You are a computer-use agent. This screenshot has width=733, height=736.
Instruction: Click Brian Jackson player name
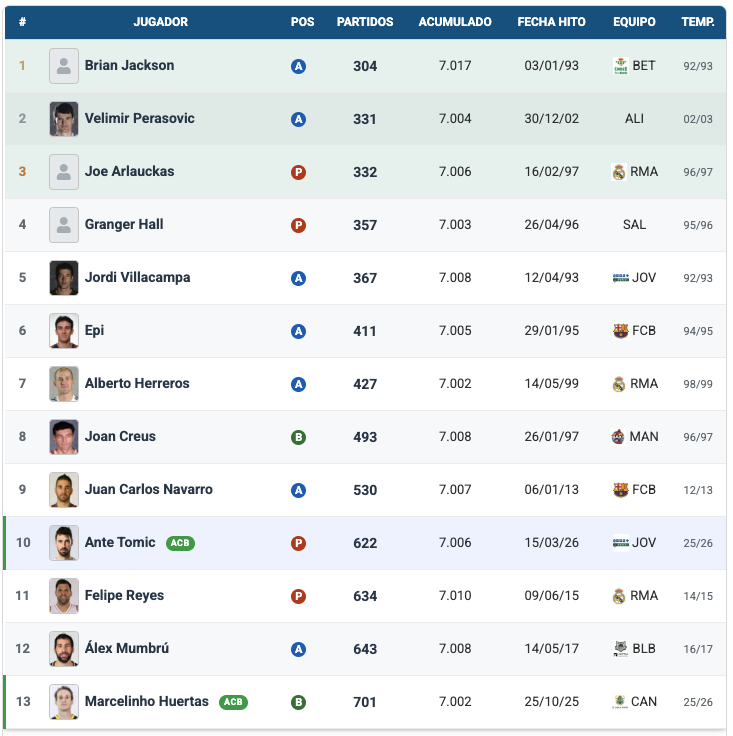click(x=129, y=66)
